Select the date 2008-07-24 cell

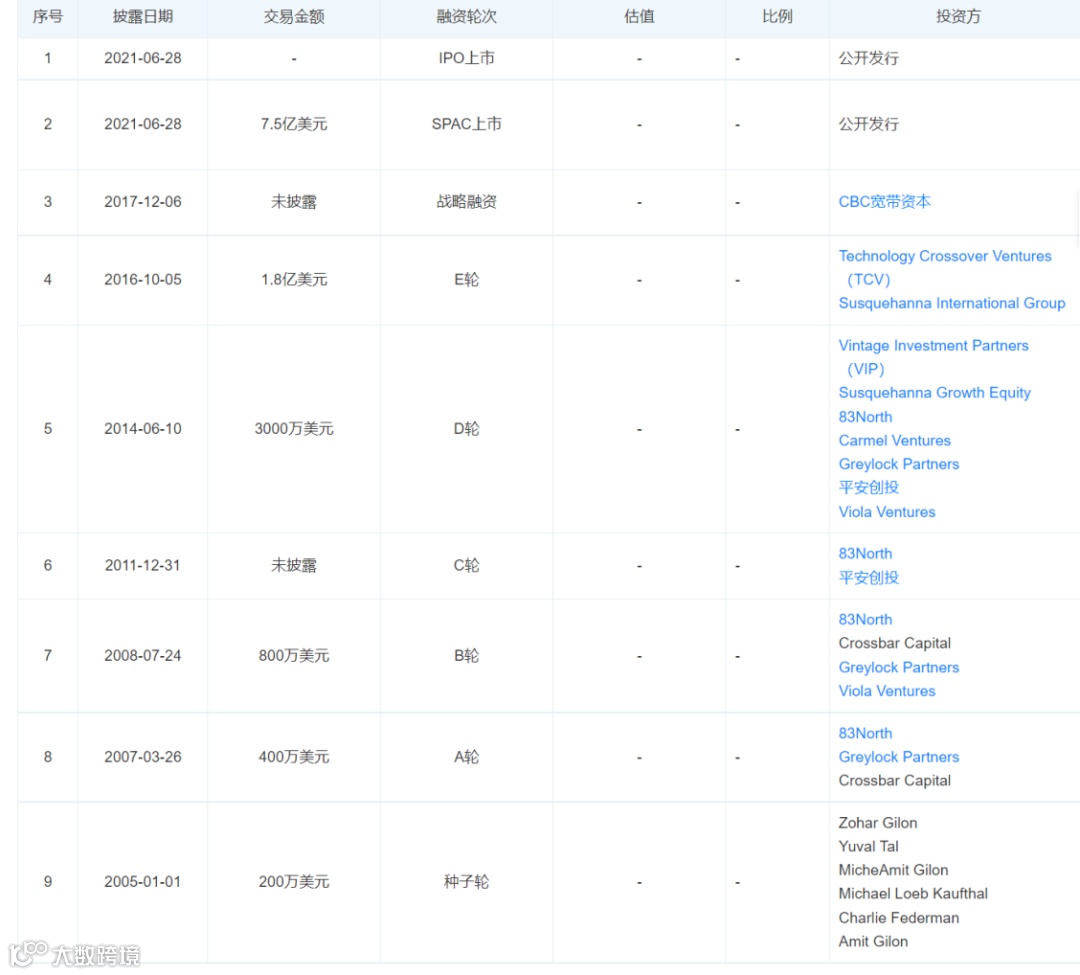143,656
